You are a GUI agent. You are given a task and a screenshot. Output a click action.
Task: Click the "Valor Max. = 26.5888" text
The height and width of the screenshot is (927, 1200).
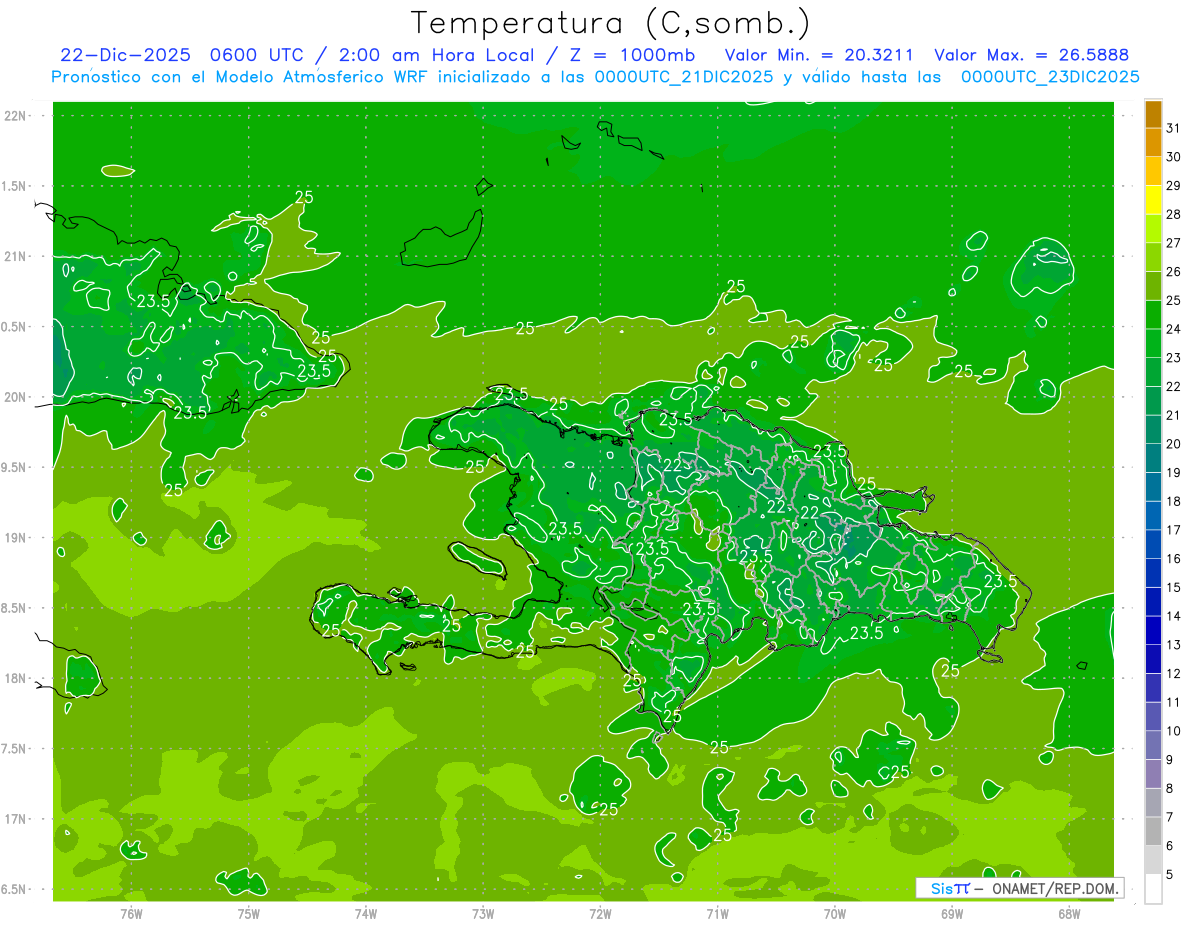coord(1031,55)
